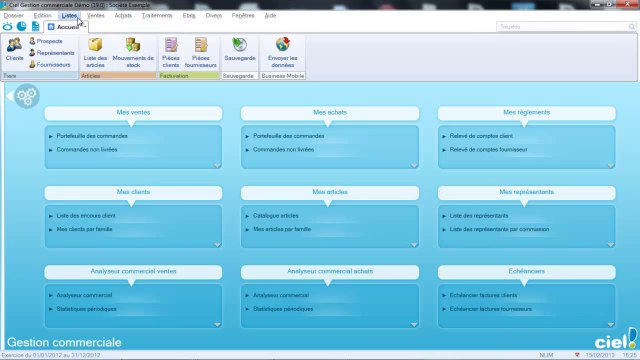Open Mes articles par famille
This screenshot has height=360, width=640.
click(282, 229)
